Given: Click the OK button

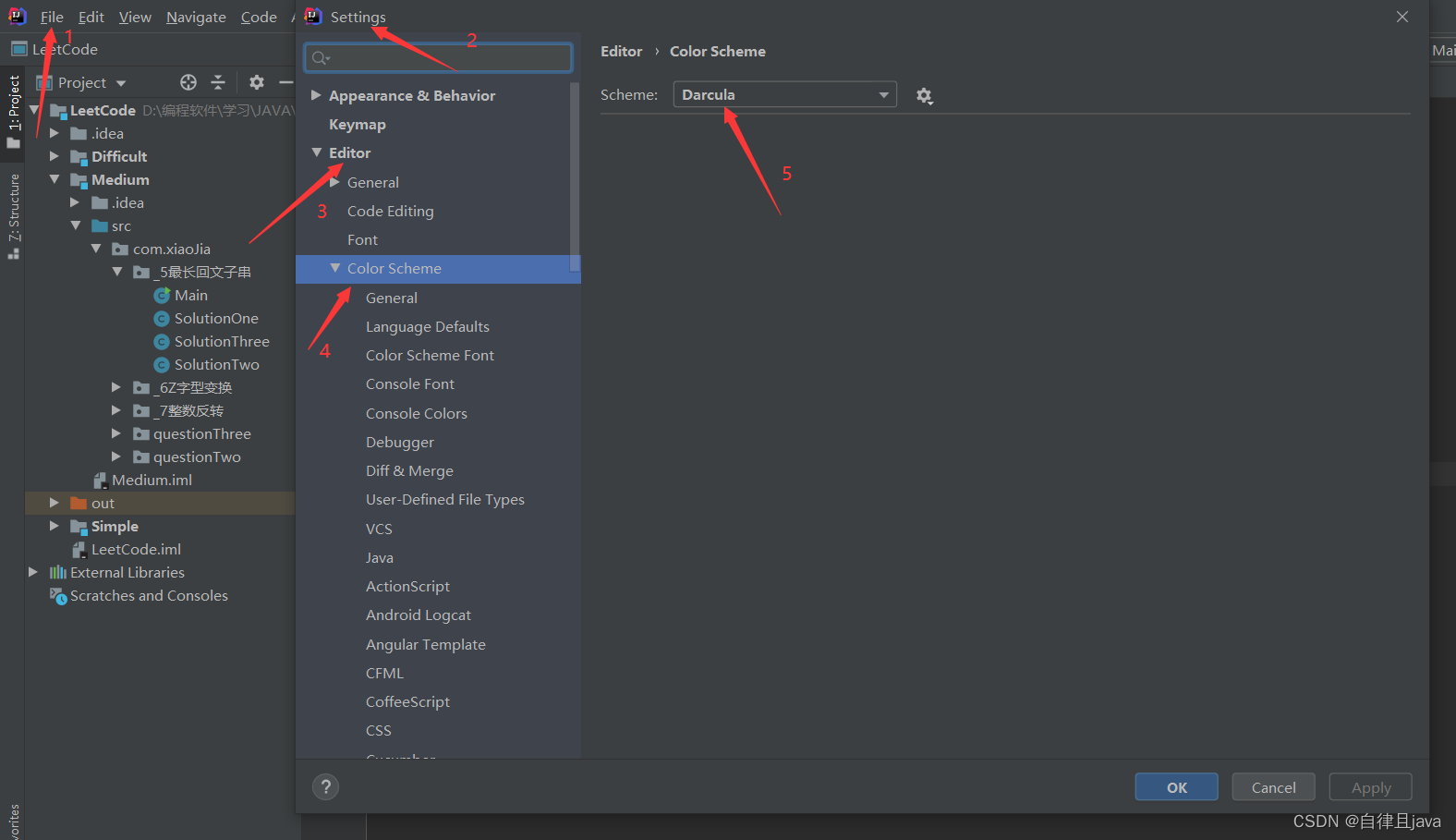Looking at the screenshot, I should click(x=1176, y=787).
